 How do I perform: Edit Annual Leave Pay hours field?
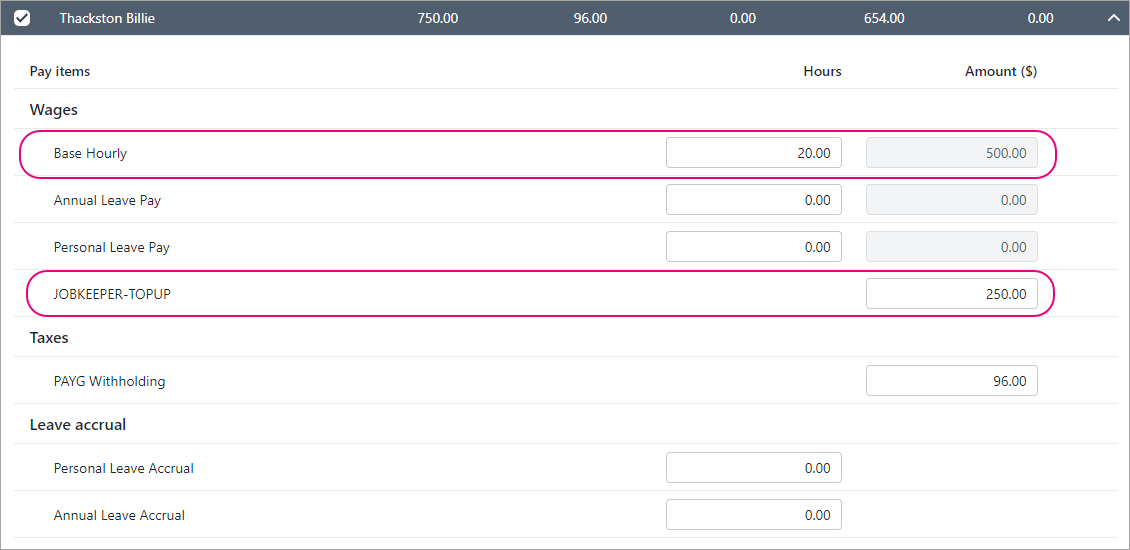click(753, 200)
